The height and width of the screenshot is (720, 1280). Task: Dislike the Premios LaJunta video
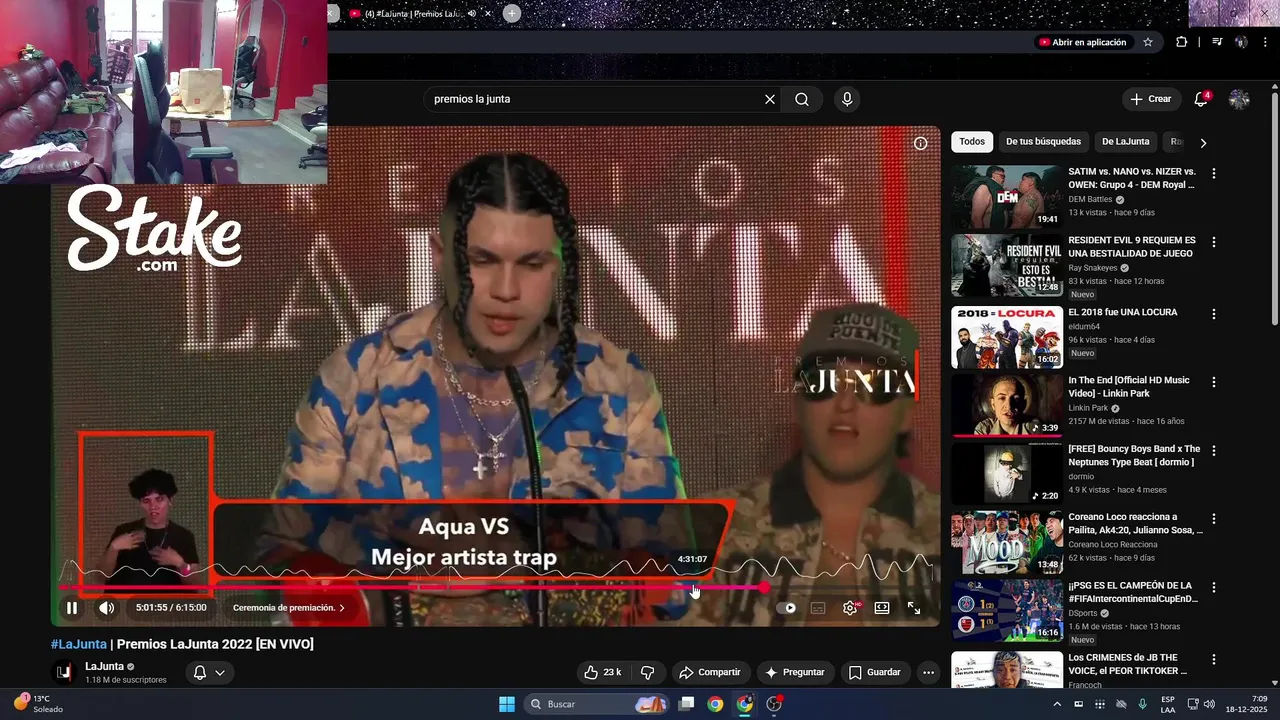pyautogui.click(x=647, y=672)
